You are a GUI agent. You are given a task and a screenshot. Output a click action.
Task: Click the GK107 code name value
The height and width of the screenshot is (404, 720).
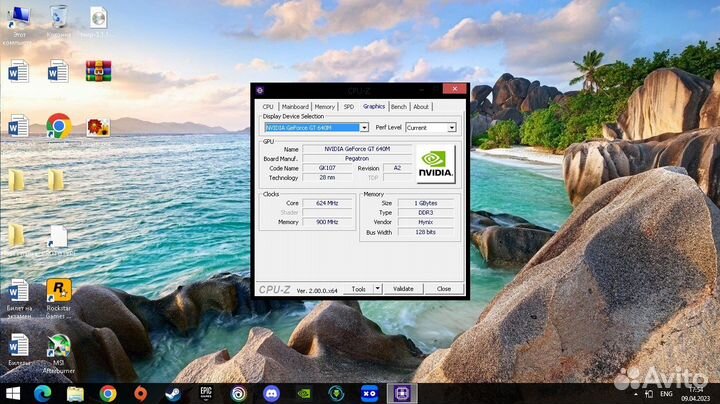(x=327, y=168)
